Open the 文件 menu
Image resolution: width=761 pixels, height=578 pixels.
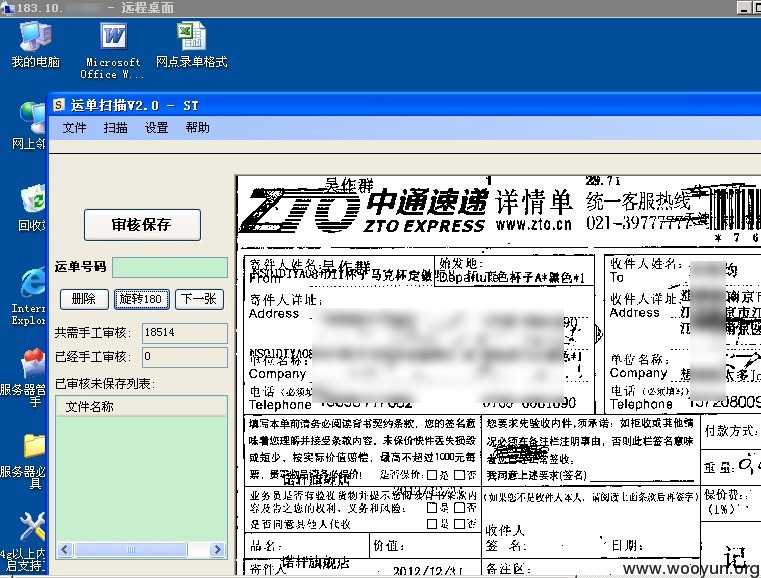click(x=74, y=128)
